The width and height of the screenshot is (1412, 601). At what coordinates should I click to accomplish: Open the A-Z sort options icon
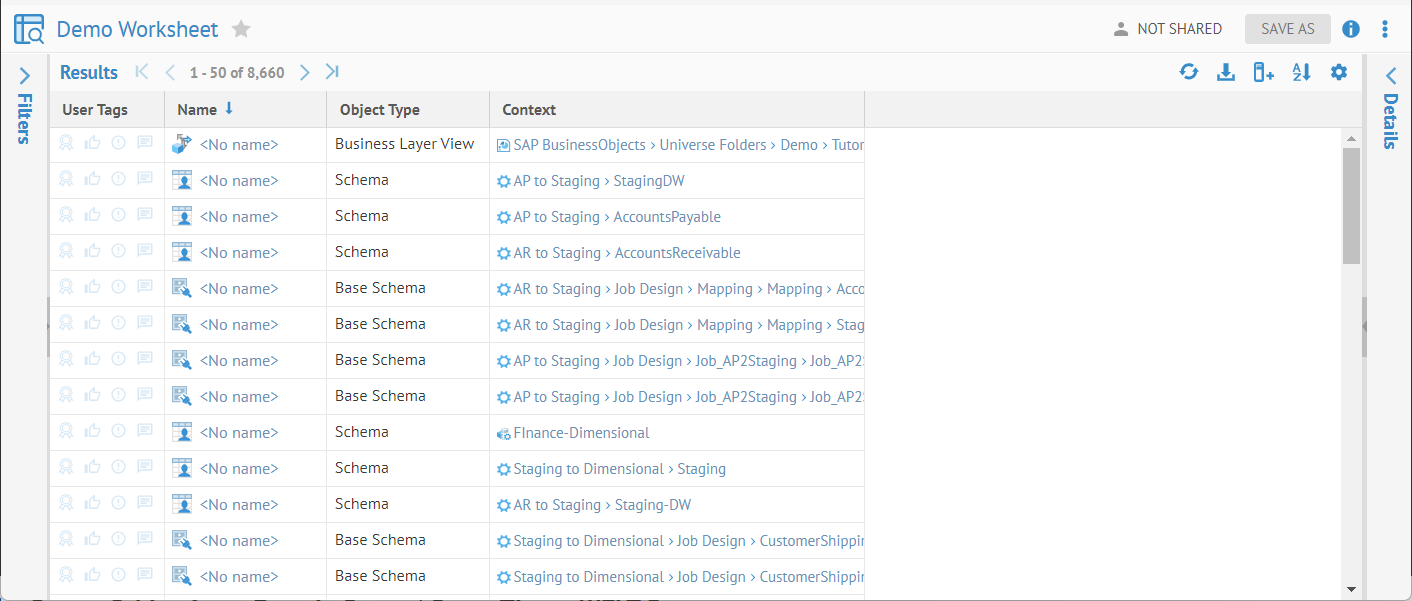click(1301, 72)
